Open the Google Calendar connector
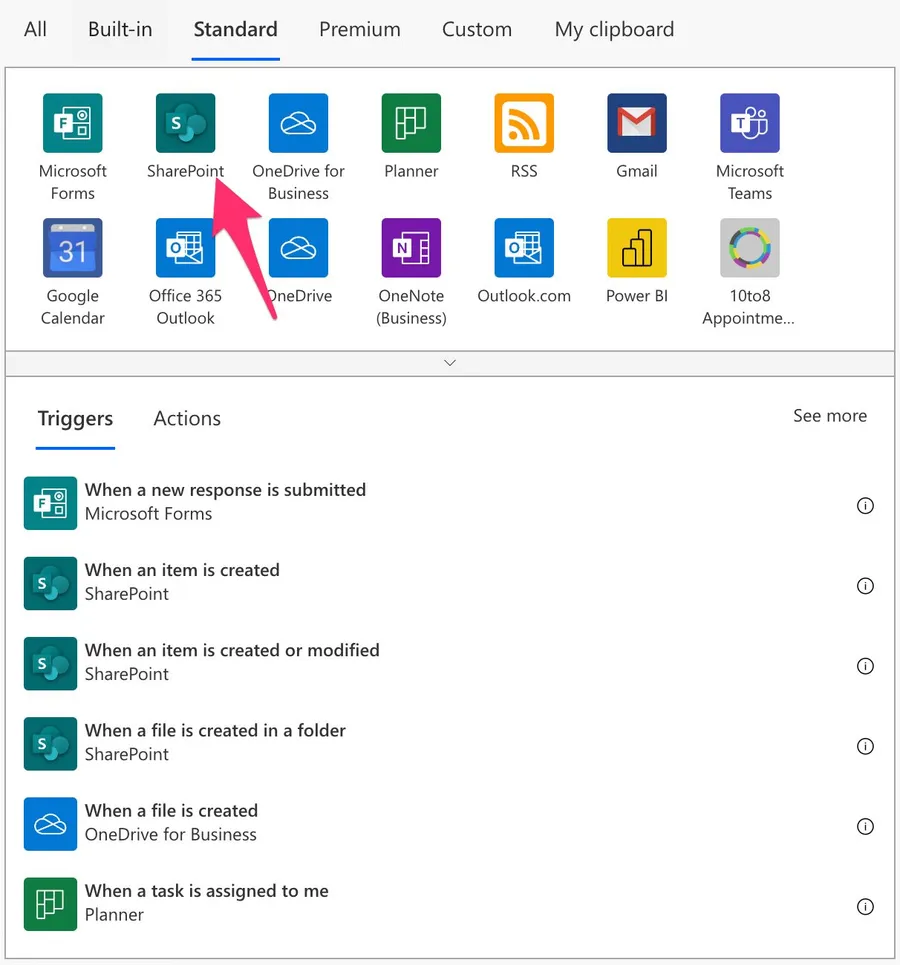 pyautogui.click(x=72, y=249)
